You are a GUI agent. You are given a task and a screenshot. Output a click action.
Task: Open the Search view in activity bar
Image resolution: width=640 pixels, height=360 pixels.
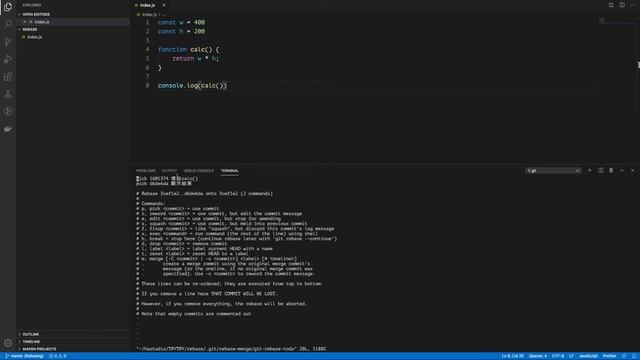point(8,24)
